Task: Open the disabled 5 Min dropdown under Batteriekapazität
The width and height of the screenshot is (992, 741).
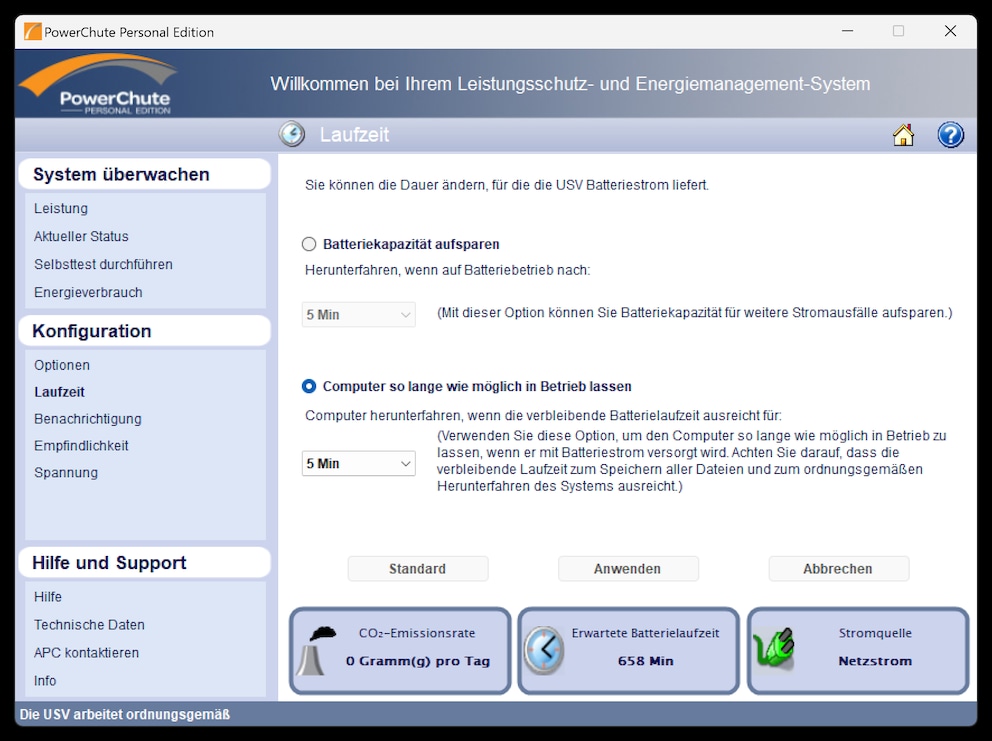Action: click(359, 314)
